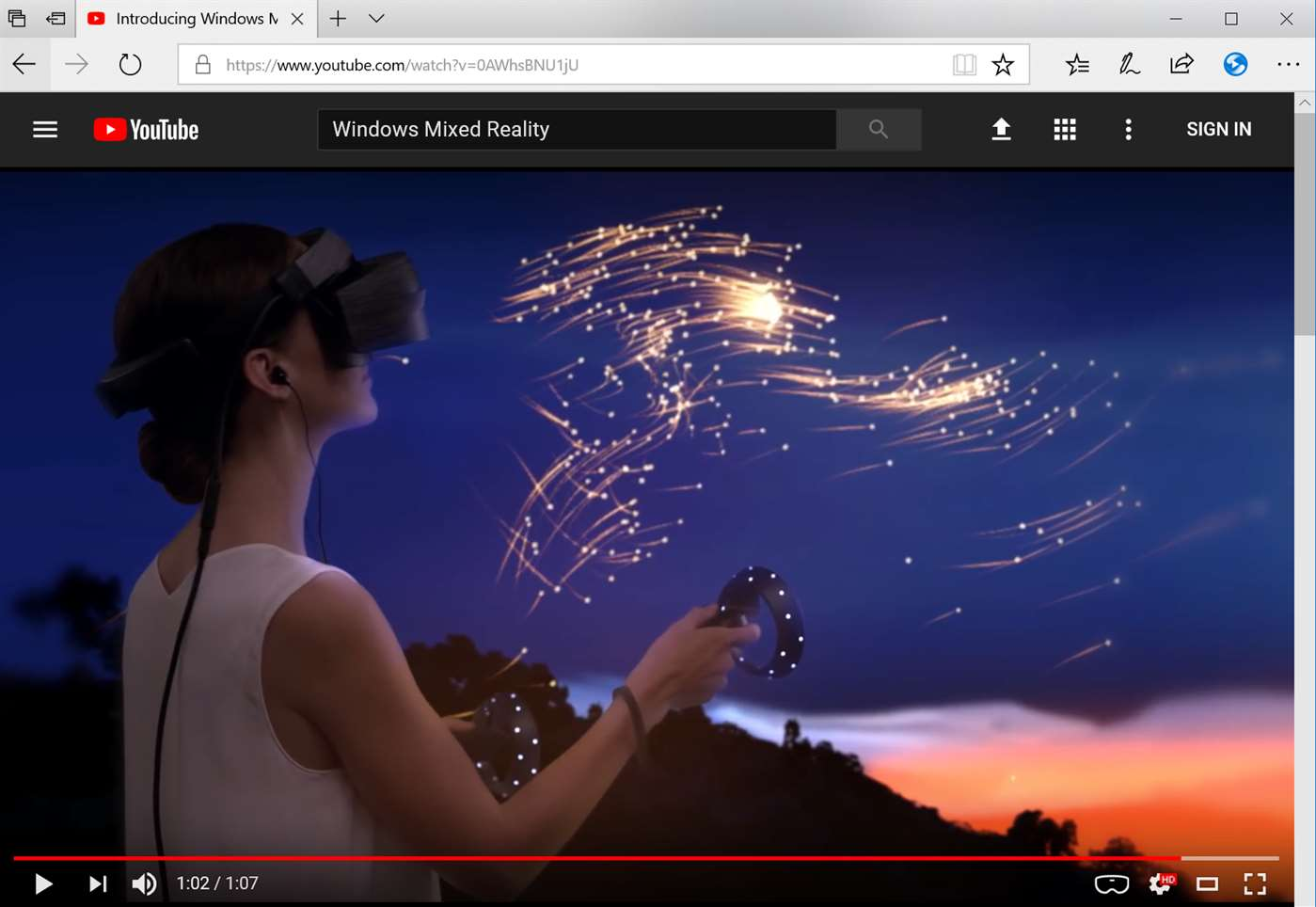Select the Introducing Windows tab
The image size is (1316, 907).
coord(188,19)
